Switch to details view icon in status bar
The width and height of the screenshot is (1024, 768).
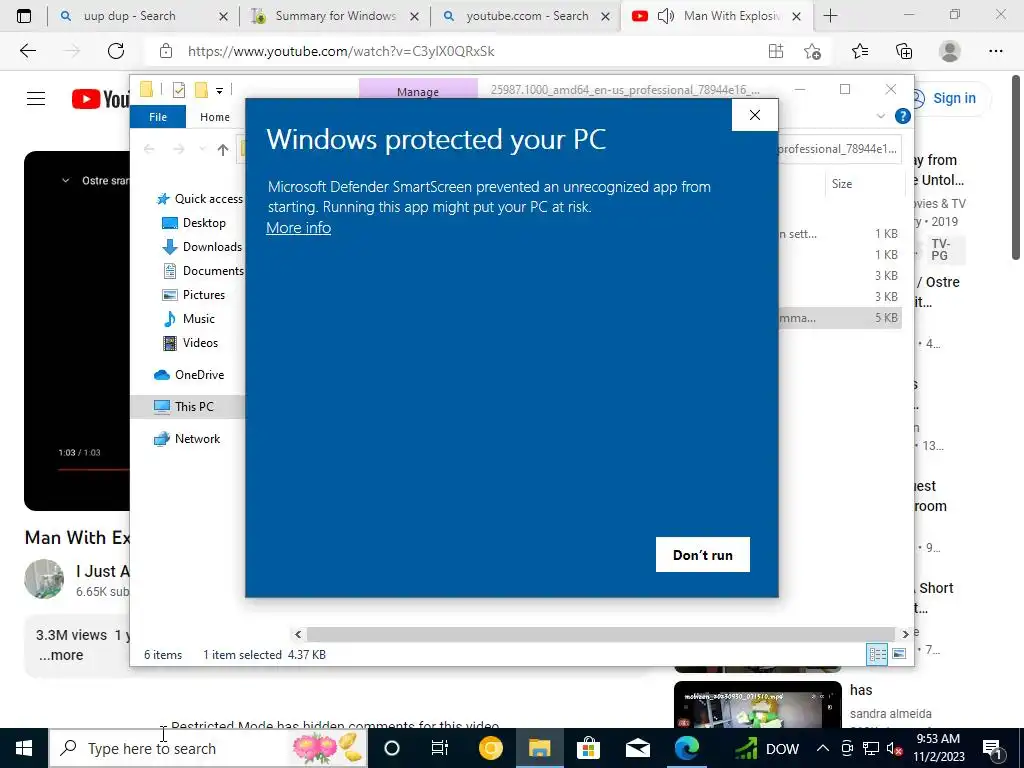click(x=877, y=654)
